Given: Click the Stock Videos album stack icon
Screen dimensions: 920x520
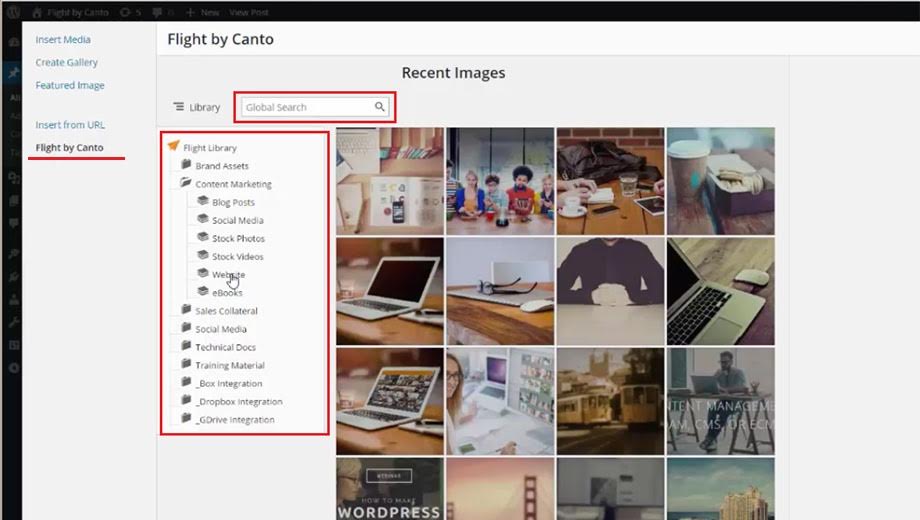Looking at the screenshot, I should 203,256.
